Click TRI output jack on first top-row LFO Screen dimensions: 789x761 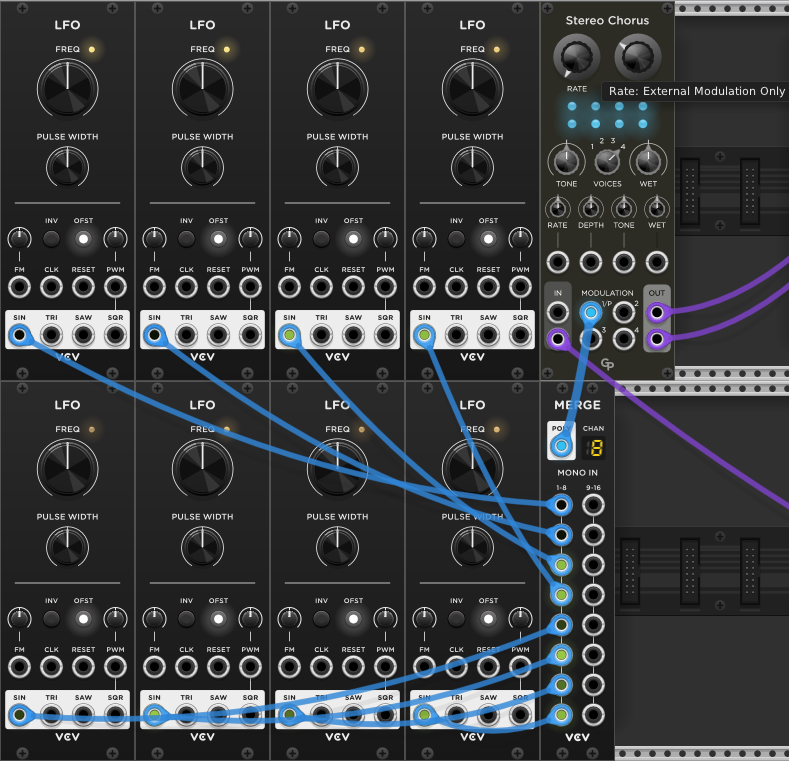tap(51, 335)
